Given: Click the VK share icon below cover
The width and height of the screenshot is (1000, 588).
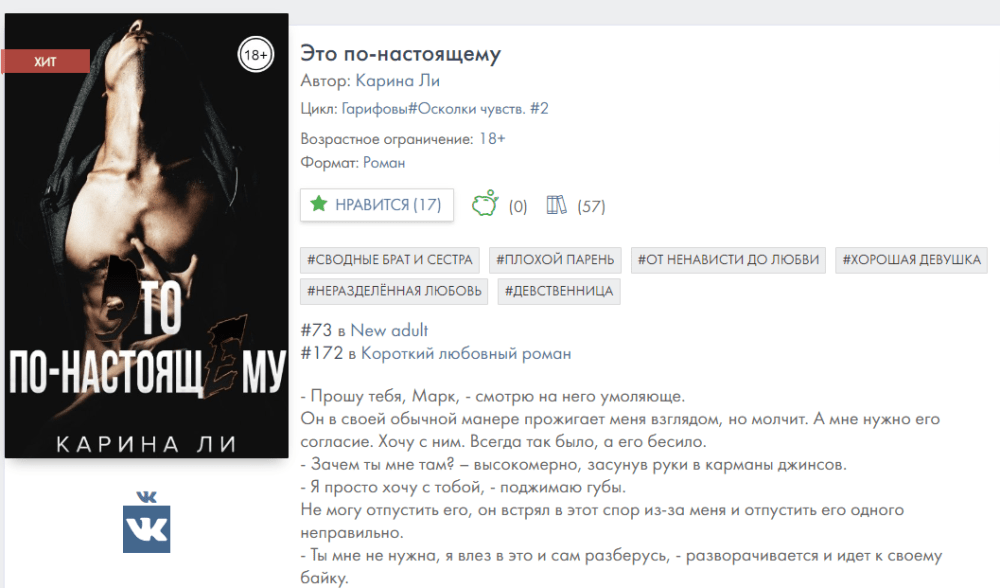Looking at the screenshot, I should (x=146, y=522).
